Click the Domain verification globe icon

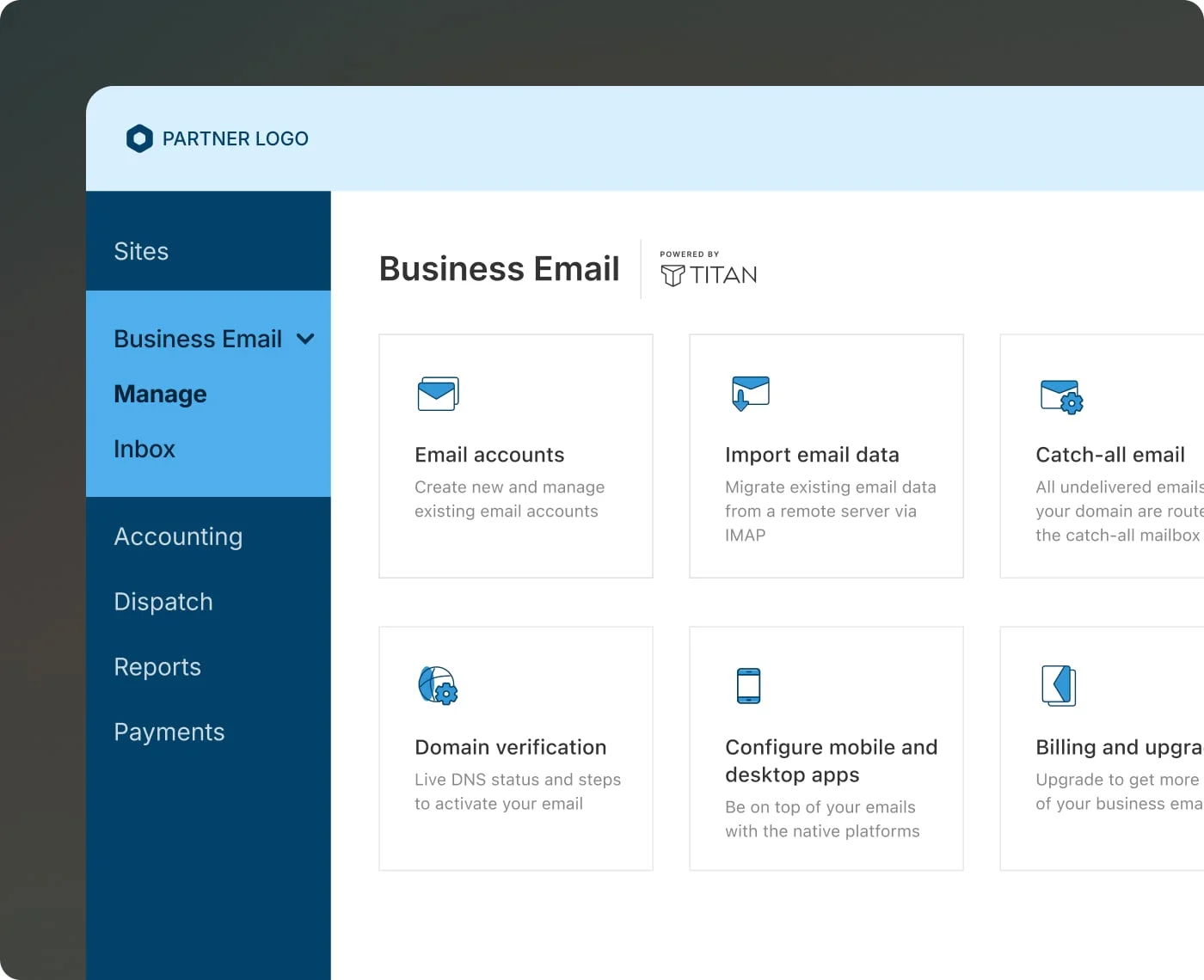(x=438, y=685)
